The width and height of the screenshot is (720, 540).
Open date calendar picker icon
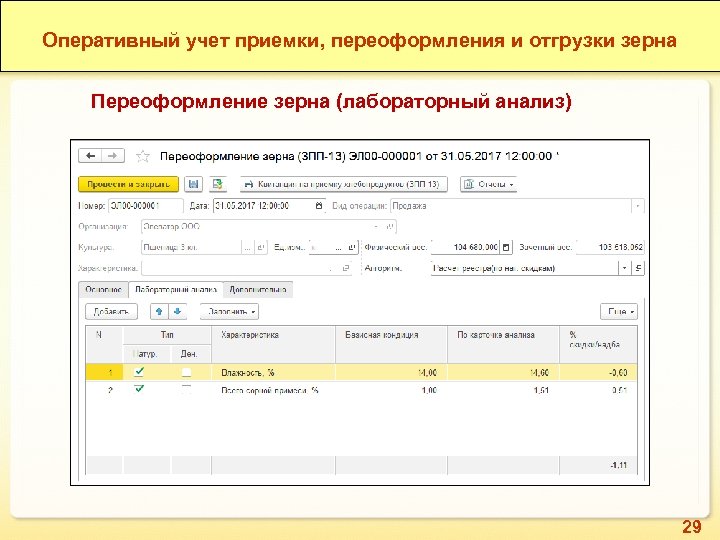[319, 206]
